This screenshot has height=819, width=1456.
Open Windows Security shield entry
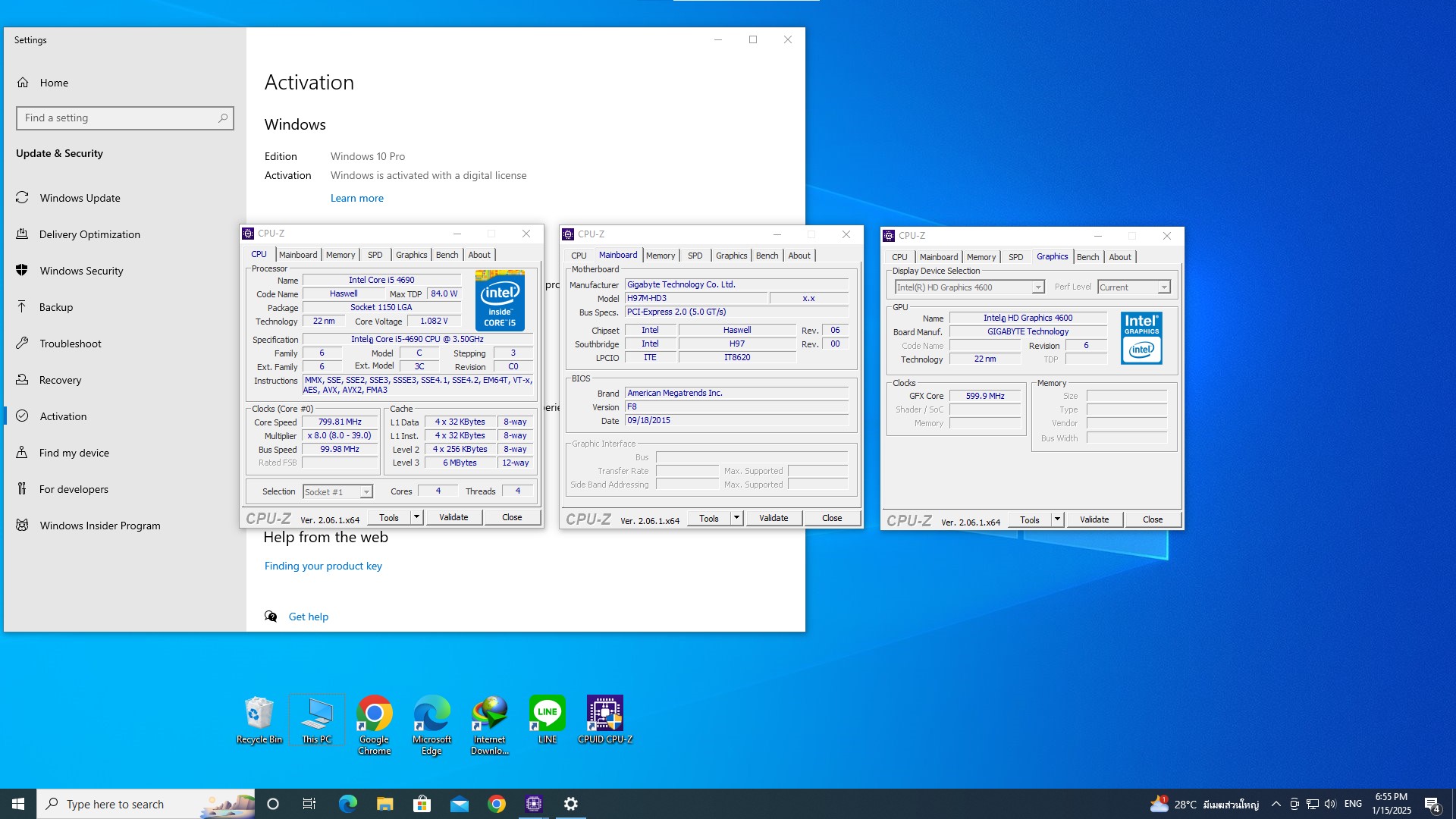tap(81, 271)
